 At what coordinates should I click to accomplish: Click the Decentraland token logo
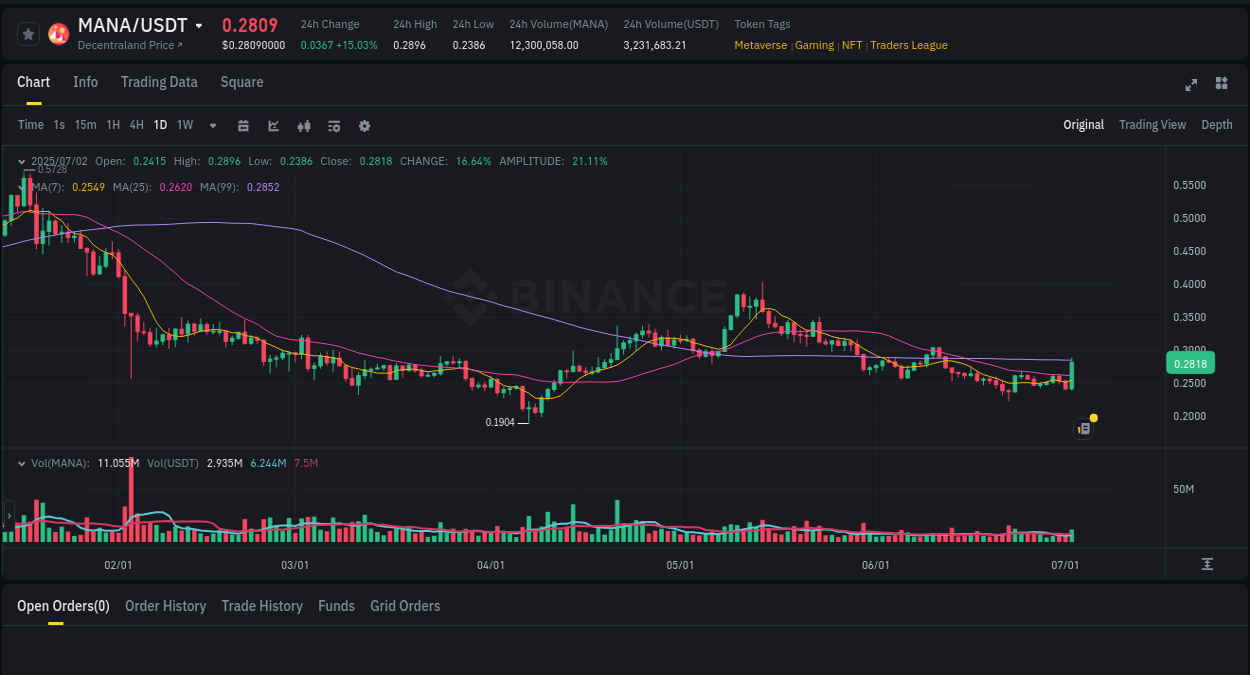click(x=58, y=33)
